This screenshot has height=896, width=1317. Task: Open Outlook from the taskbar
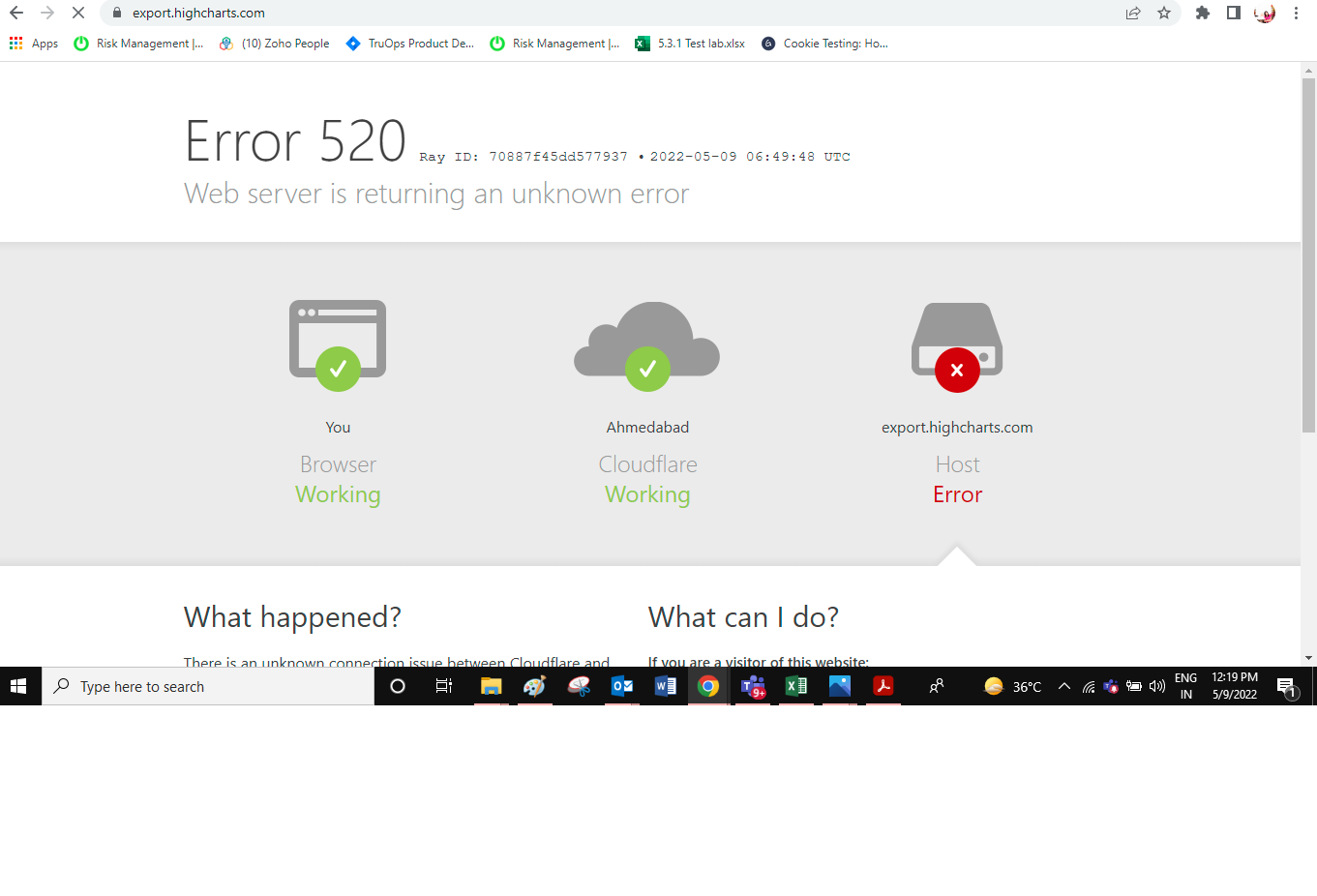click(621, 686)
